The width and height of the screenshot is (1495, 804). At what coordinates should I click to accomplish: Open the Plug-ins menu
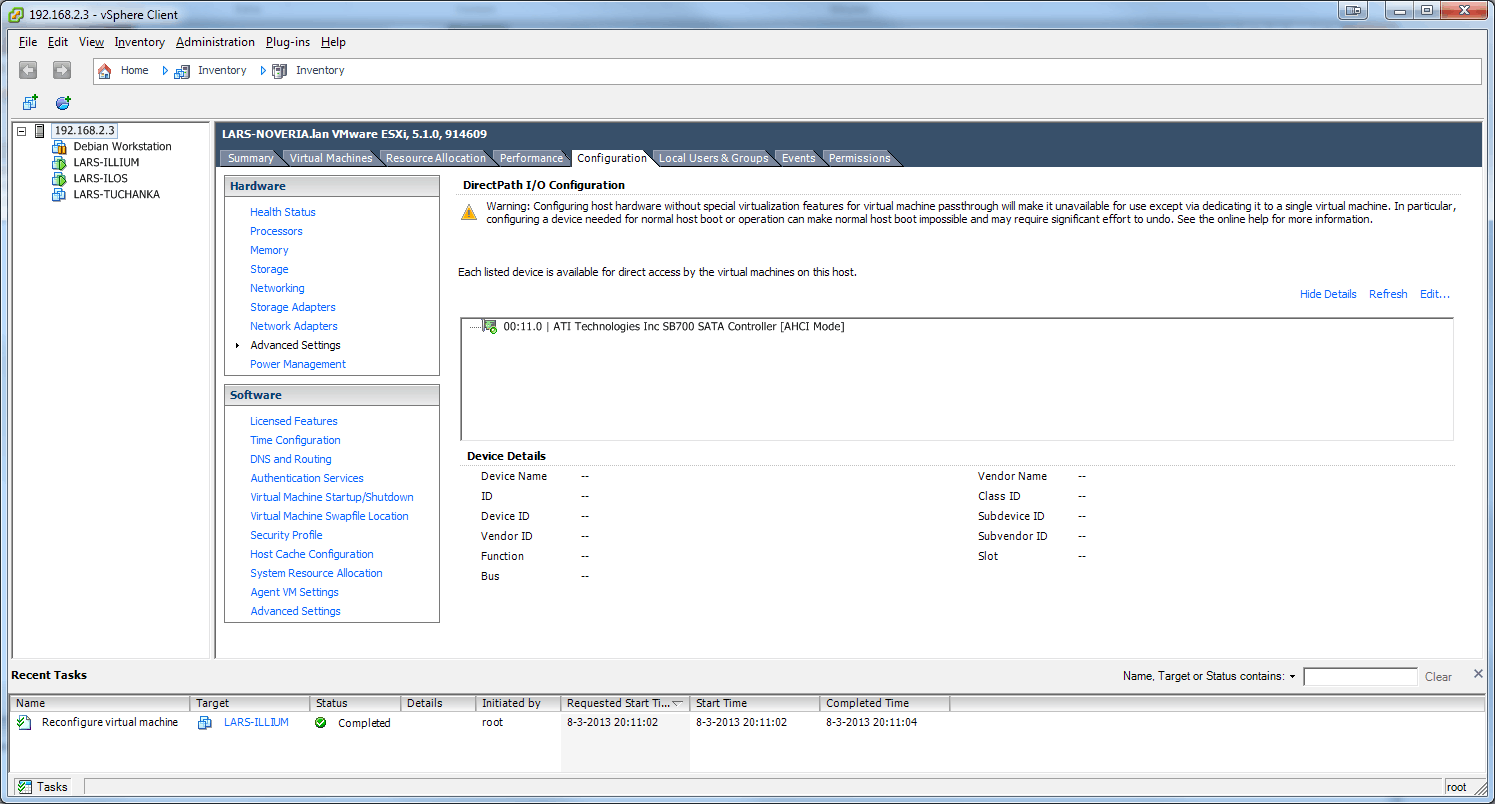288,42
